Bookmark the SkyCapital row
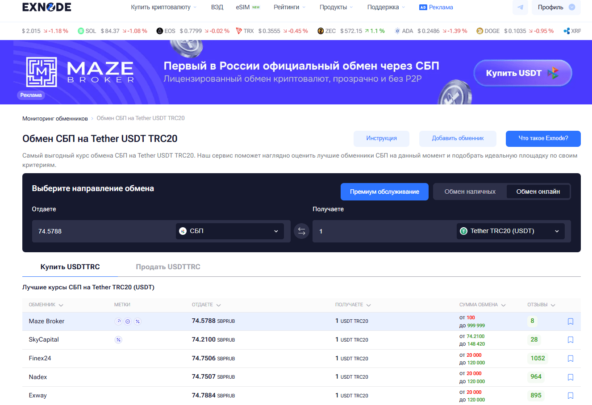The height and width of the screenshot is (405, 592). tap(570, 340)
